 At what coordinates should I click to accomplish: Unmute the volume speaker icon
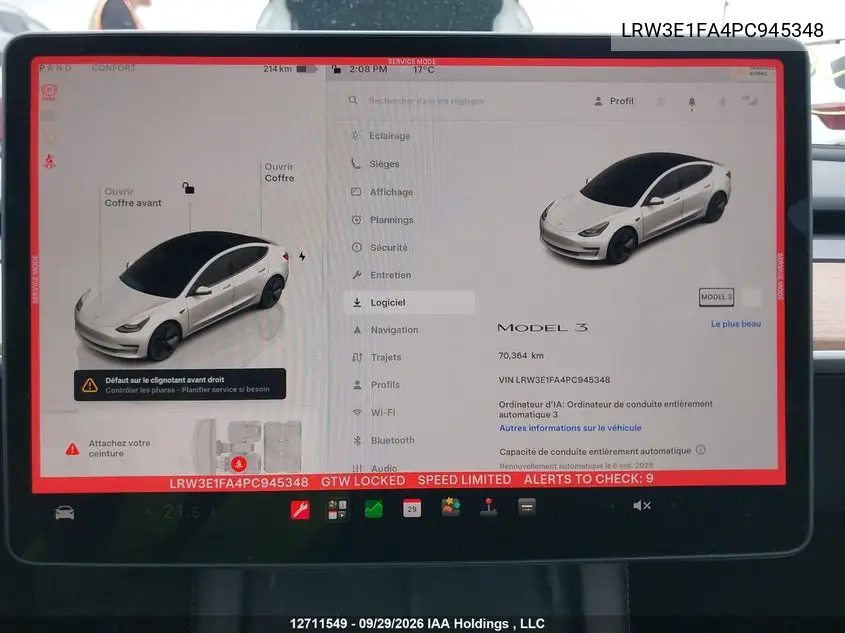tap(642, 505)
